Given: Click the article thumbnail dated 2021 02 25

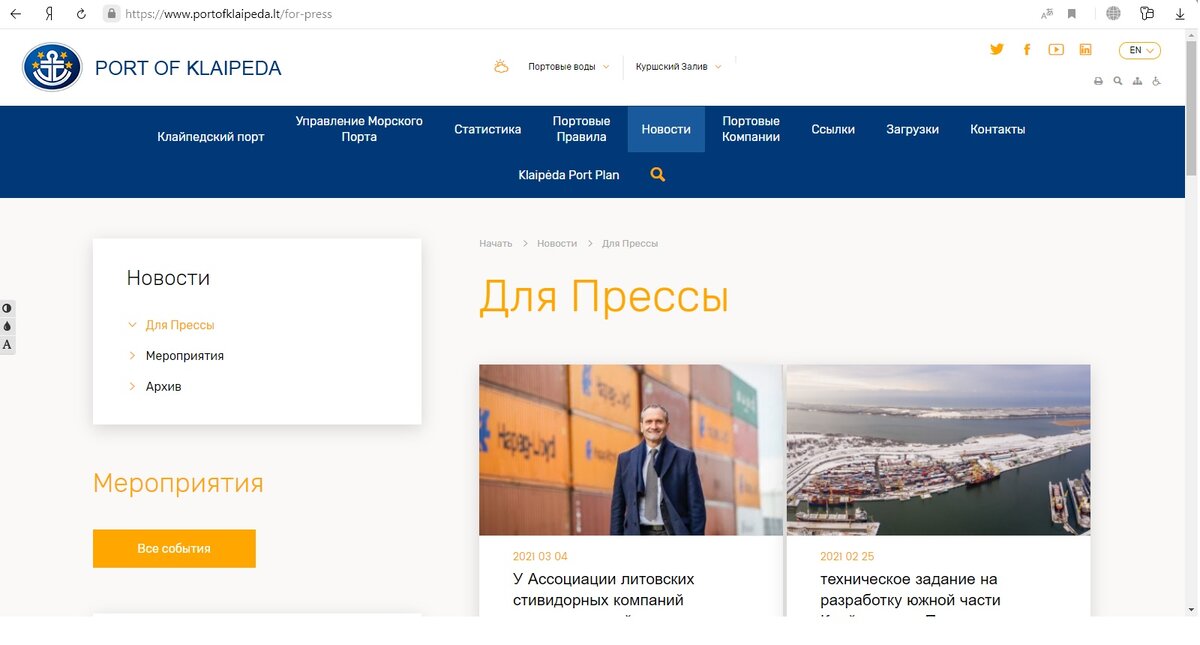Looking at the screenshot, I should (937, 449).
